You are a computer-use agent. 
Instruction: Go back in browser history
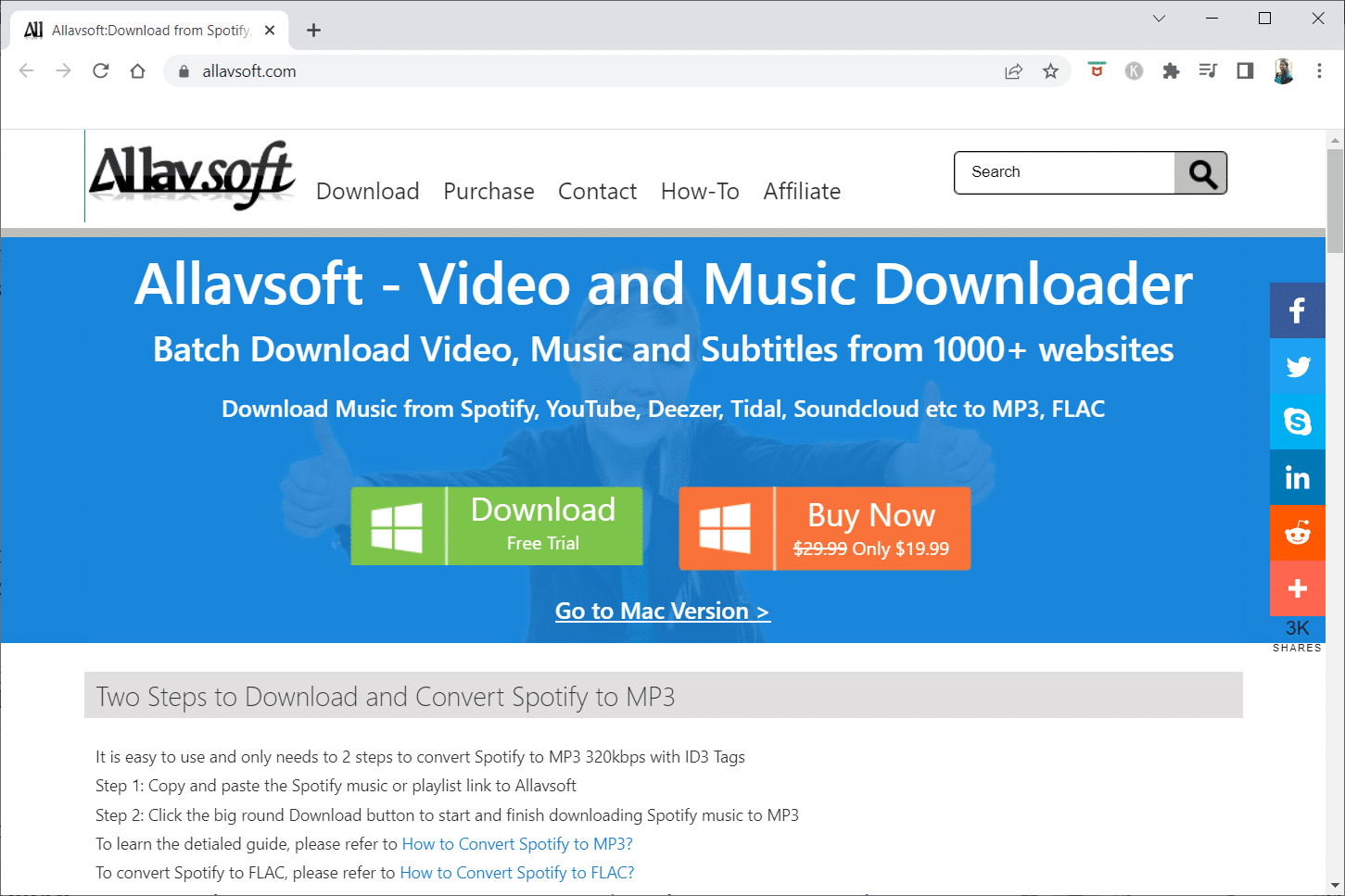27,71
